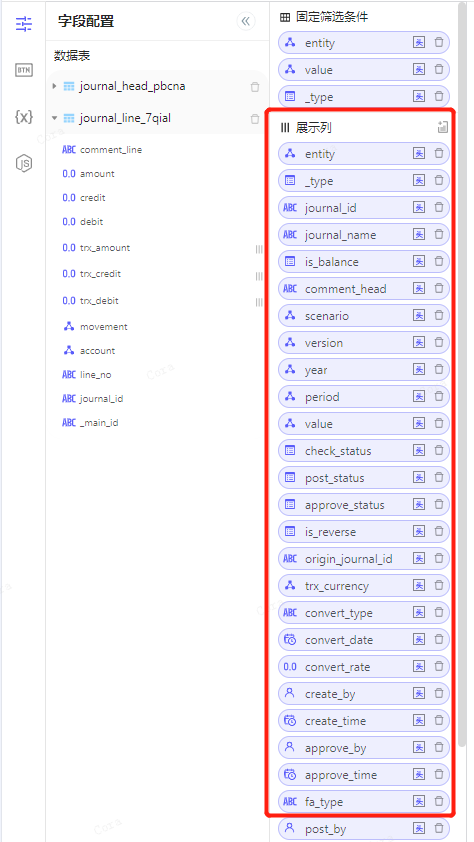Toggle the association icon on scenario field

point(419,316)
